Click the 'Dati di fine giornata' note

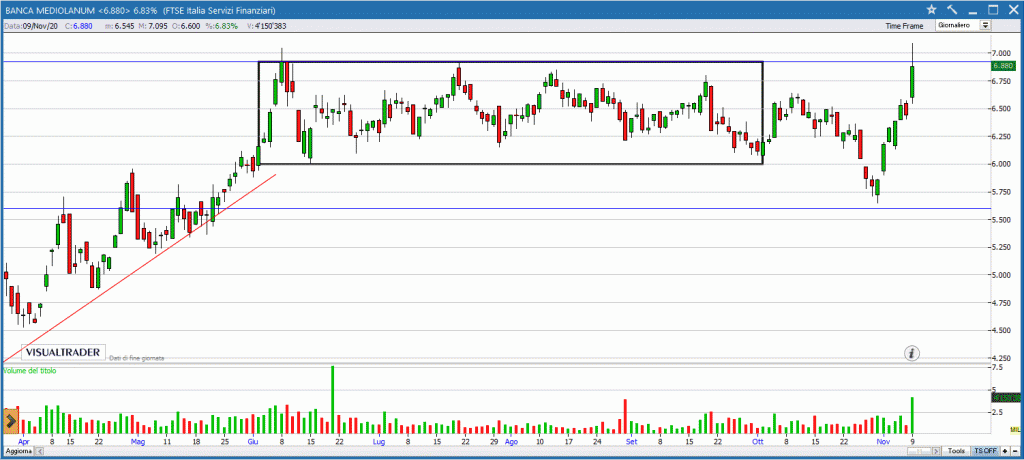[136, 358]
